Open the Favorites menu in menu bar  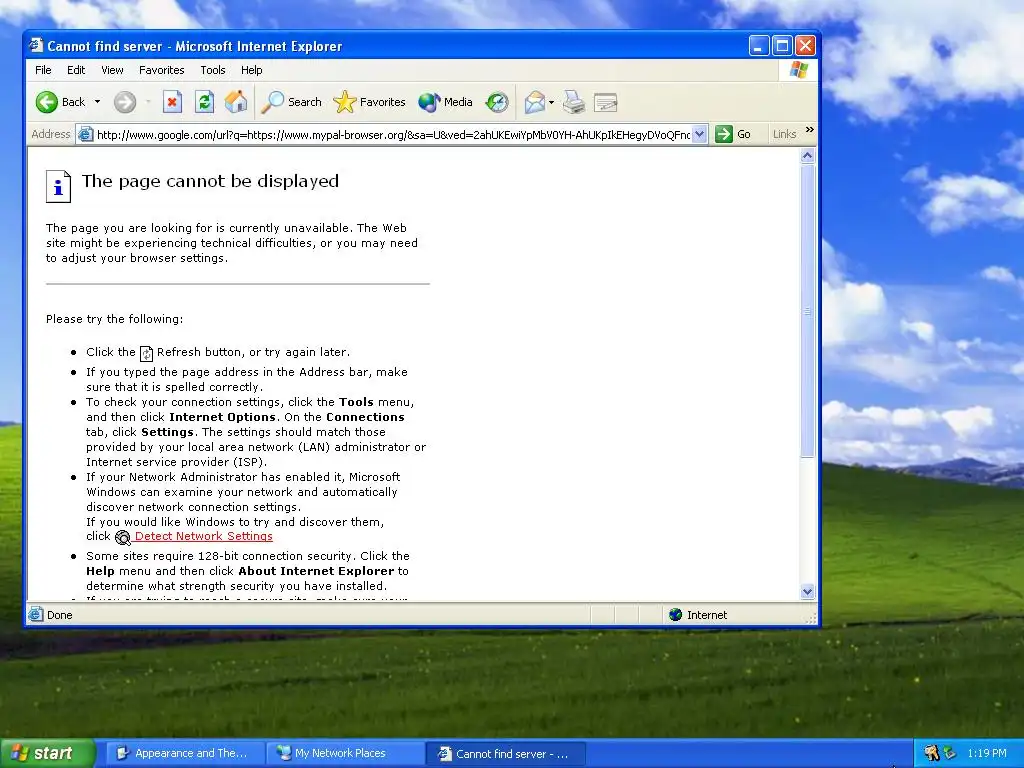coord(161,70)
